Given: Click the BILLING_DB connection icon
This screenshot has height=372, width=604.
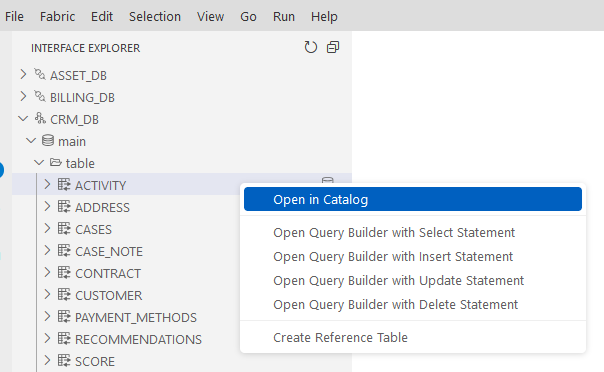Looking at the screenshot, I should [x=40, y=96].
